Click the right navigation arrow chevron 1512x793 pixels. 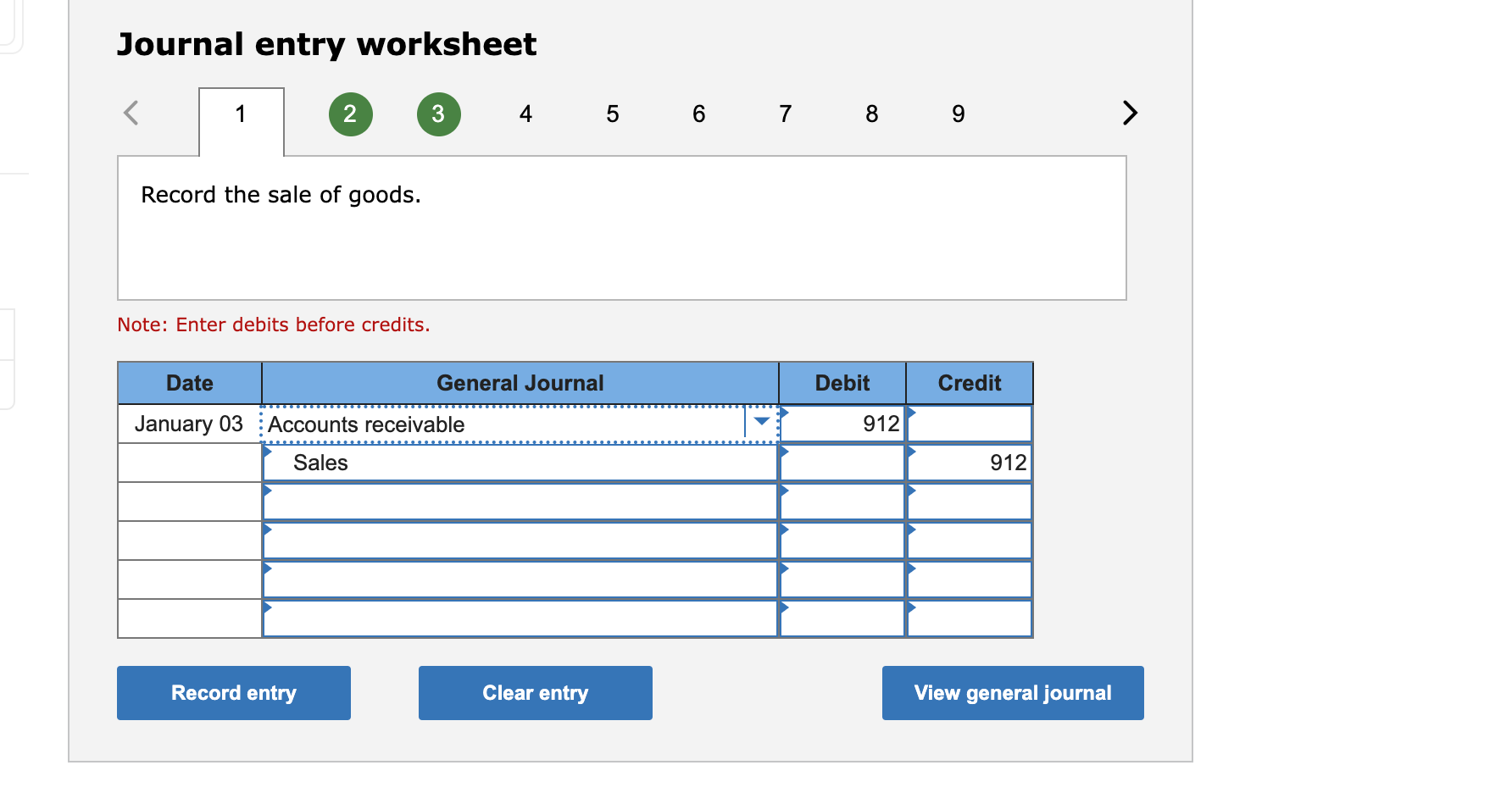tap(1129, 113)
